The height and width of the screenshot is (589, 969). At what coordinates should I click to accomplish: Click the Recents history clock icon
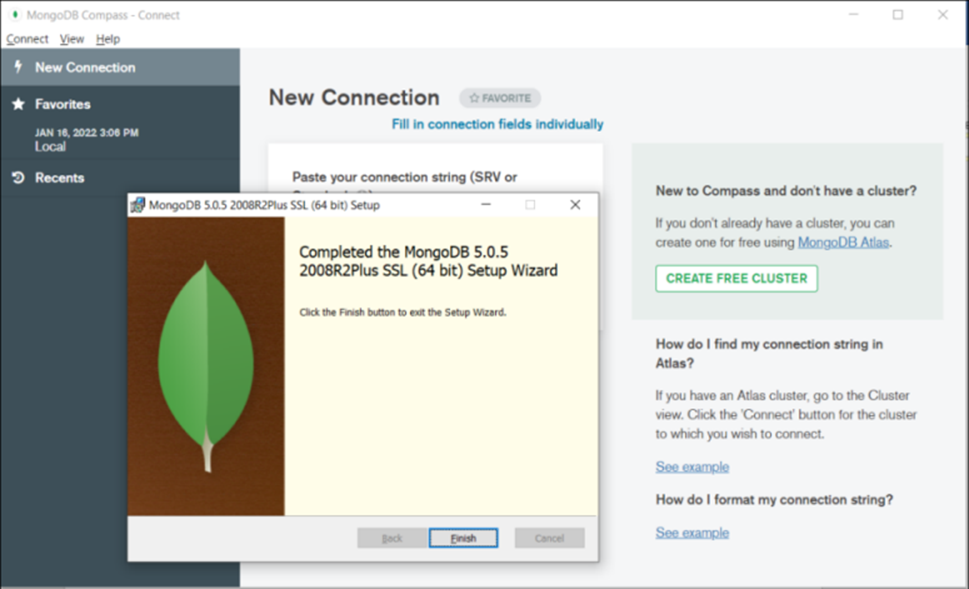pos(19,177)
